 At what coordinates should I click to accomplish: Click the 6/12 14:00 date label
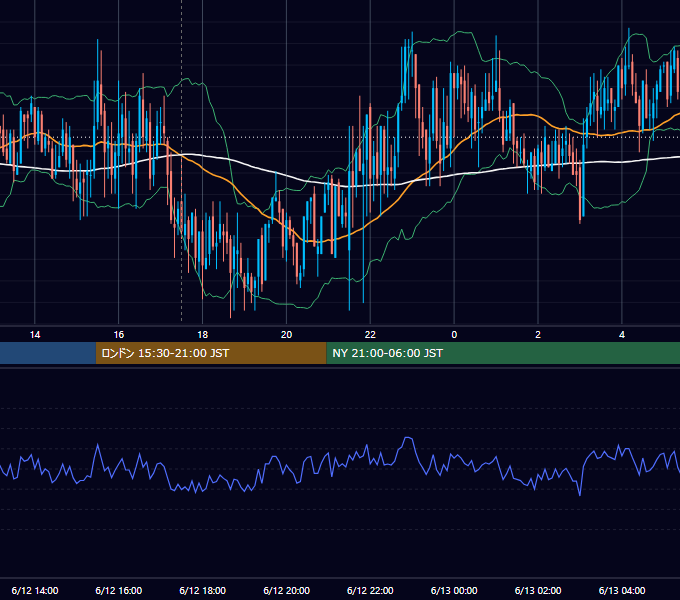point(35,590)
